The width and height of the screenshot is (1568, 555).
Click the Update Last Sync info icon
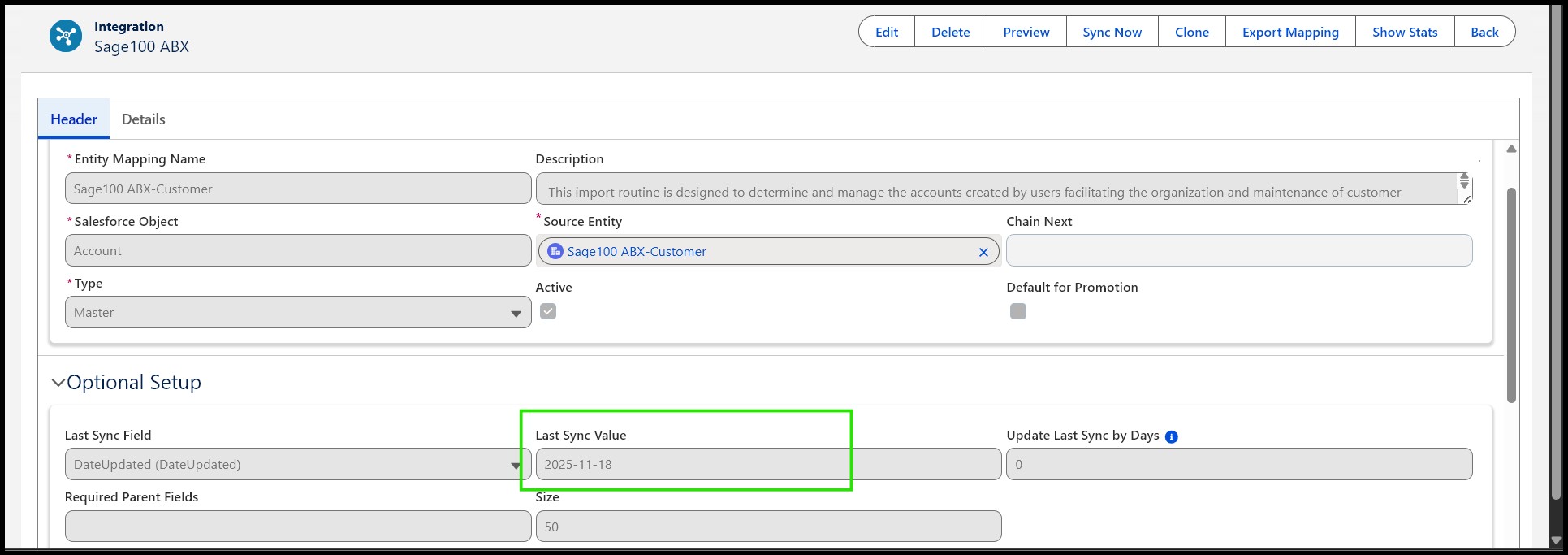click(x=1171, y=436)
